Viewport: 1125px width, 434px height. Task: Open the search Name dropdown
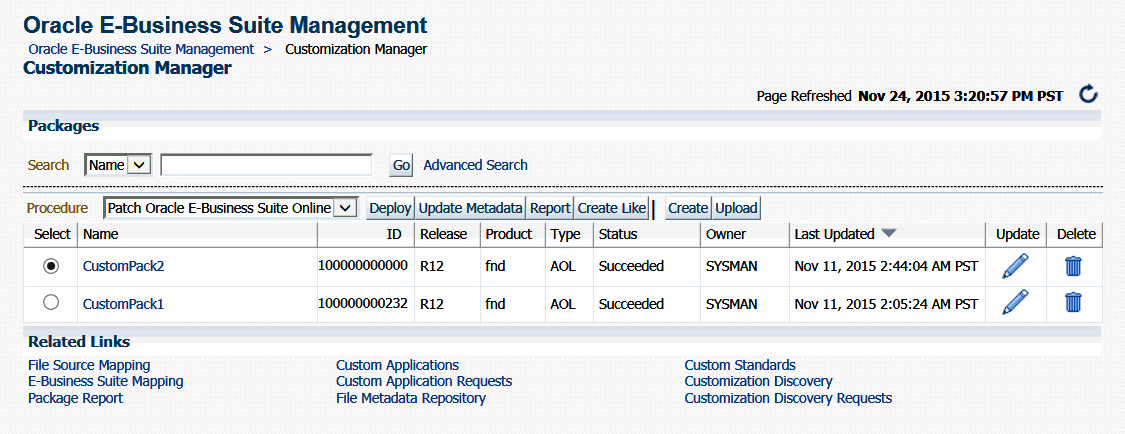118,165
